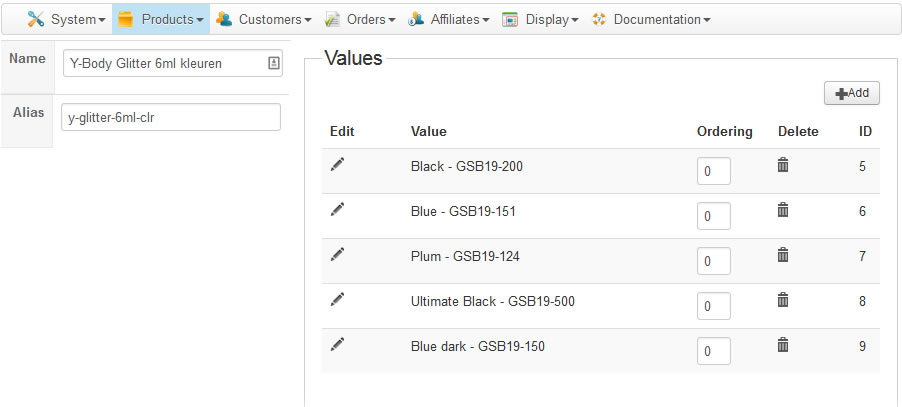Image resolution: width=902 pixels, height=407 pixels.
Task: Trash the Plum - GSB19-124 value
Action: (x=783, y=255)
